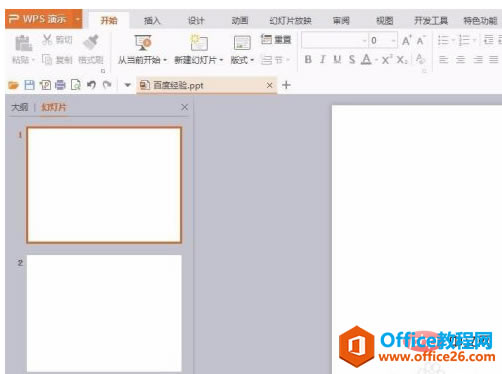This screenshot has height=374, width=502.
Task: Open the font color dropdown arrow
Action: click(x=376, y=60)
